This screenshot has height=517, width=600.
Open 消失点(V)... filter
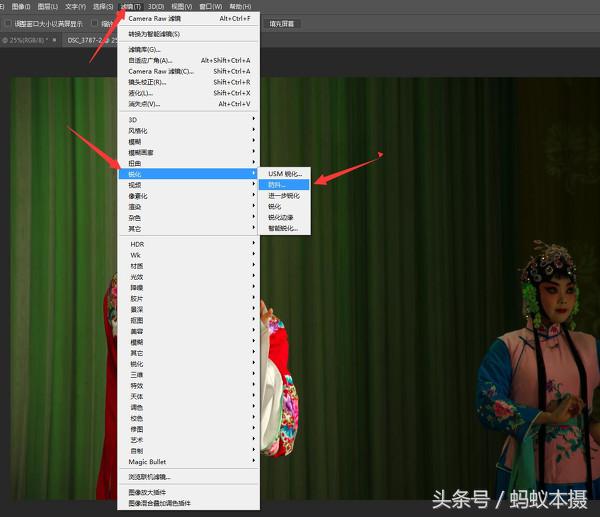click(189, 104)
